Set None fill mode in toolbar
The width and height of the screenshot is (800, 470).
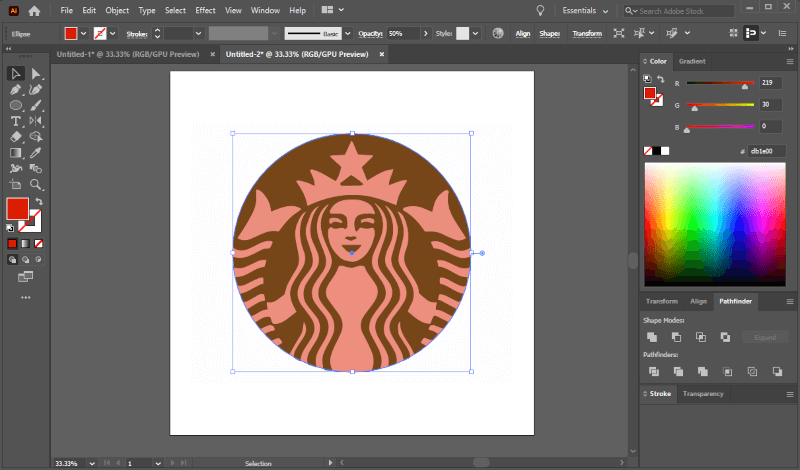[38, 244]
